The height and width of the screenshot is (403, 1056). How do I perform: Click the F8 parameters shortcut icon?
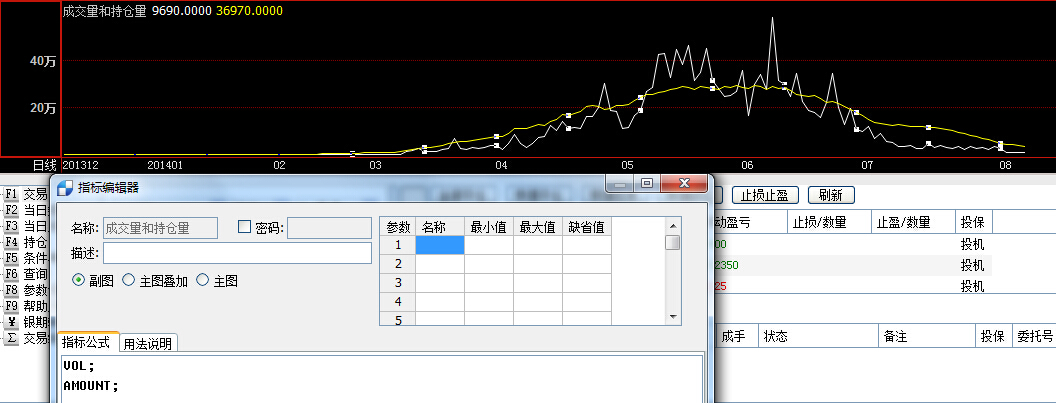pos(12,290)
